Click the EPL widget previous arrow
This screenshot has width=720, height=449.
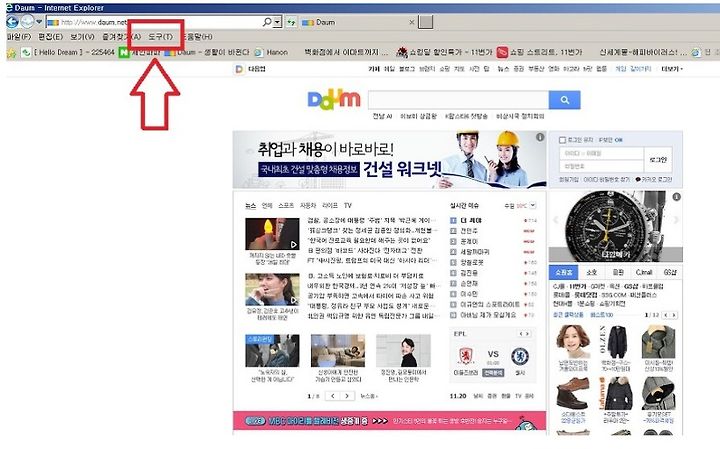pos(521,334)
